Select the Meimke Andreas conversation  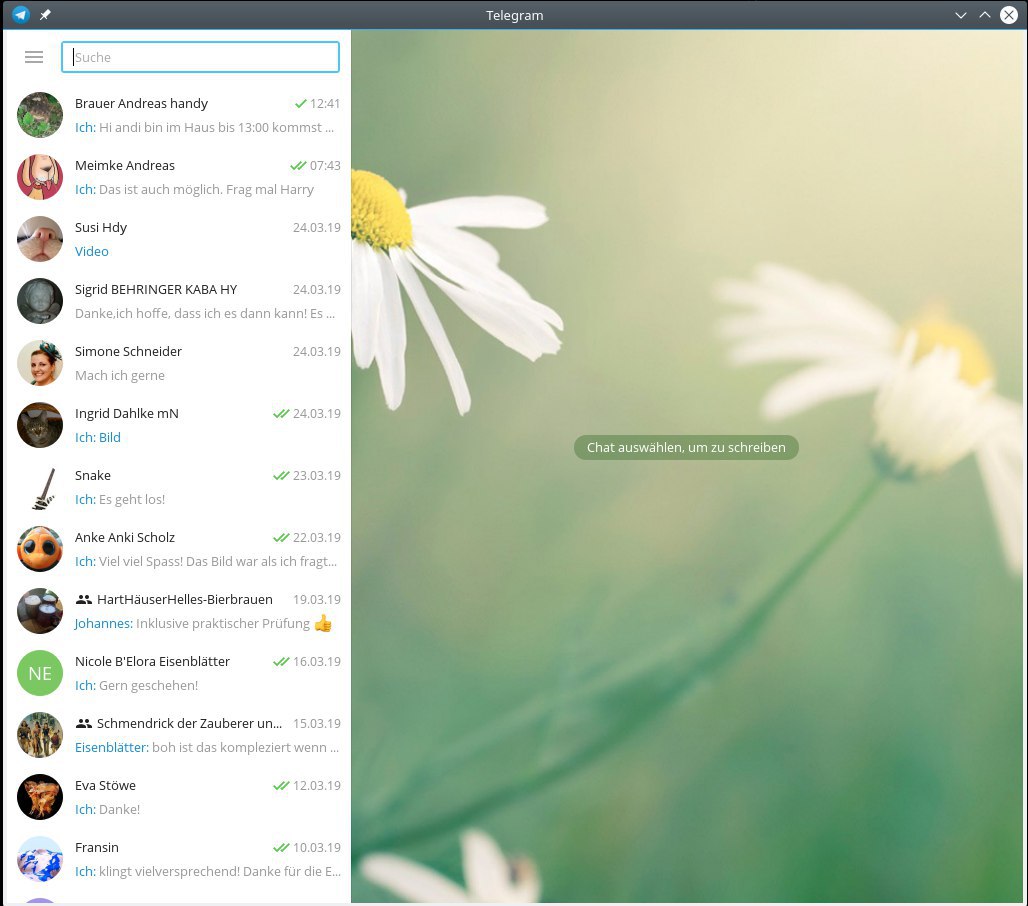coord(180,177)
